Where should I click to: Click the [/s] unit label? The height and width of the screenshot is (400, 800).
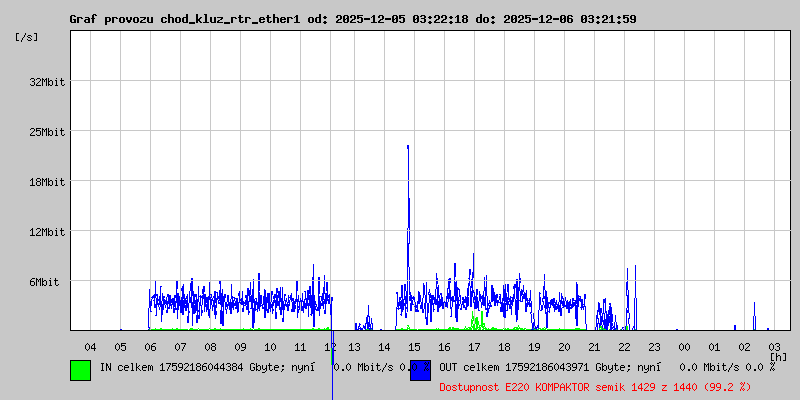click(27, 37)
